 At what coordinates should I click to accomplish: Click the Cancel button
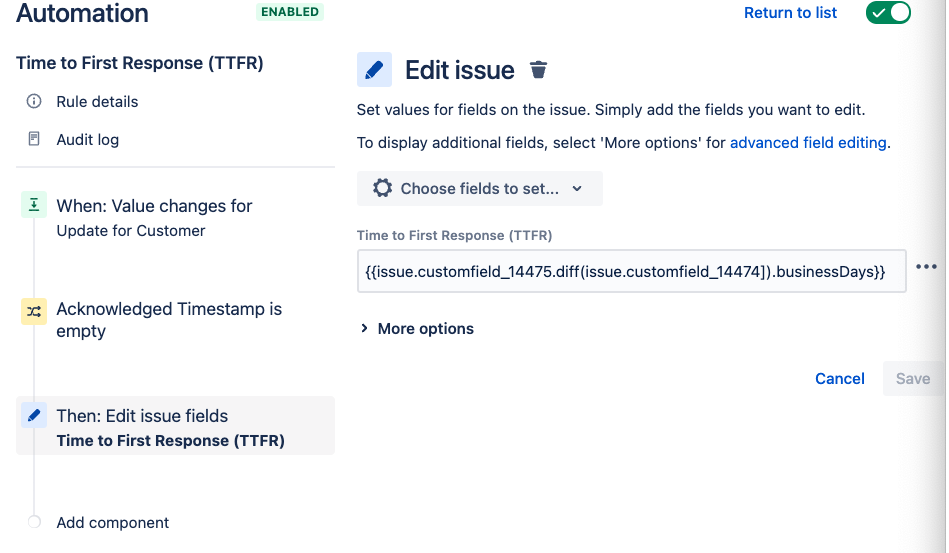point(839,379)
